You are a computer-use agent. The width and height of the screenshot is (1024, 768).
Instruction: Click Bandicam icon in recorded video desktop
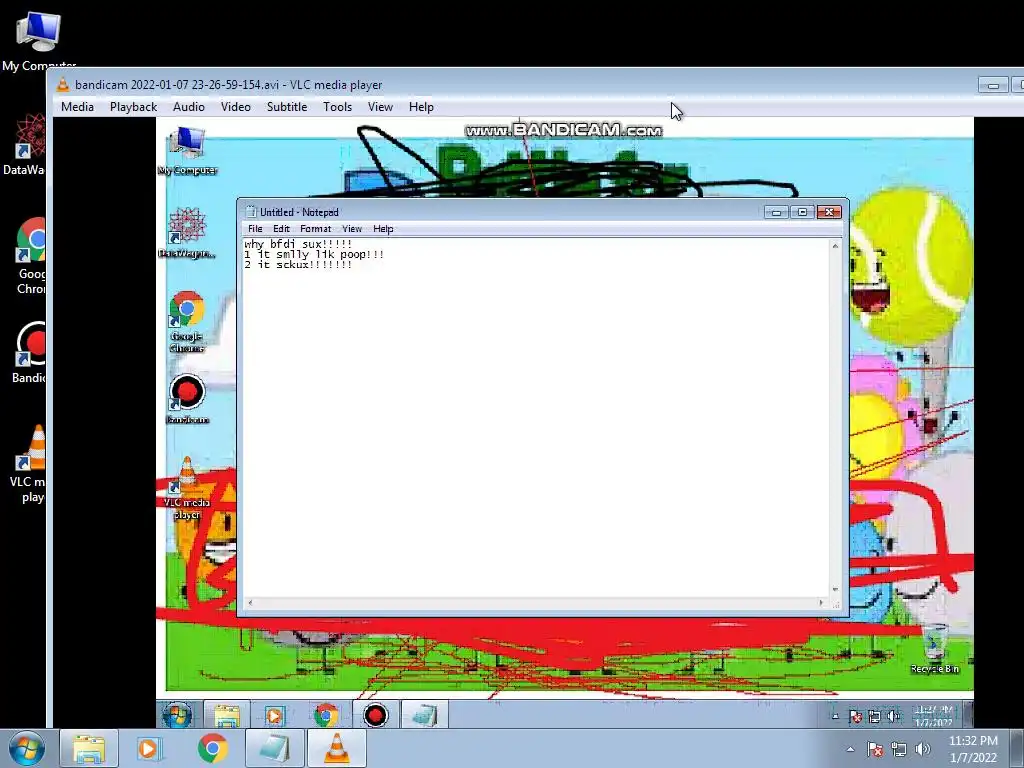187,398
